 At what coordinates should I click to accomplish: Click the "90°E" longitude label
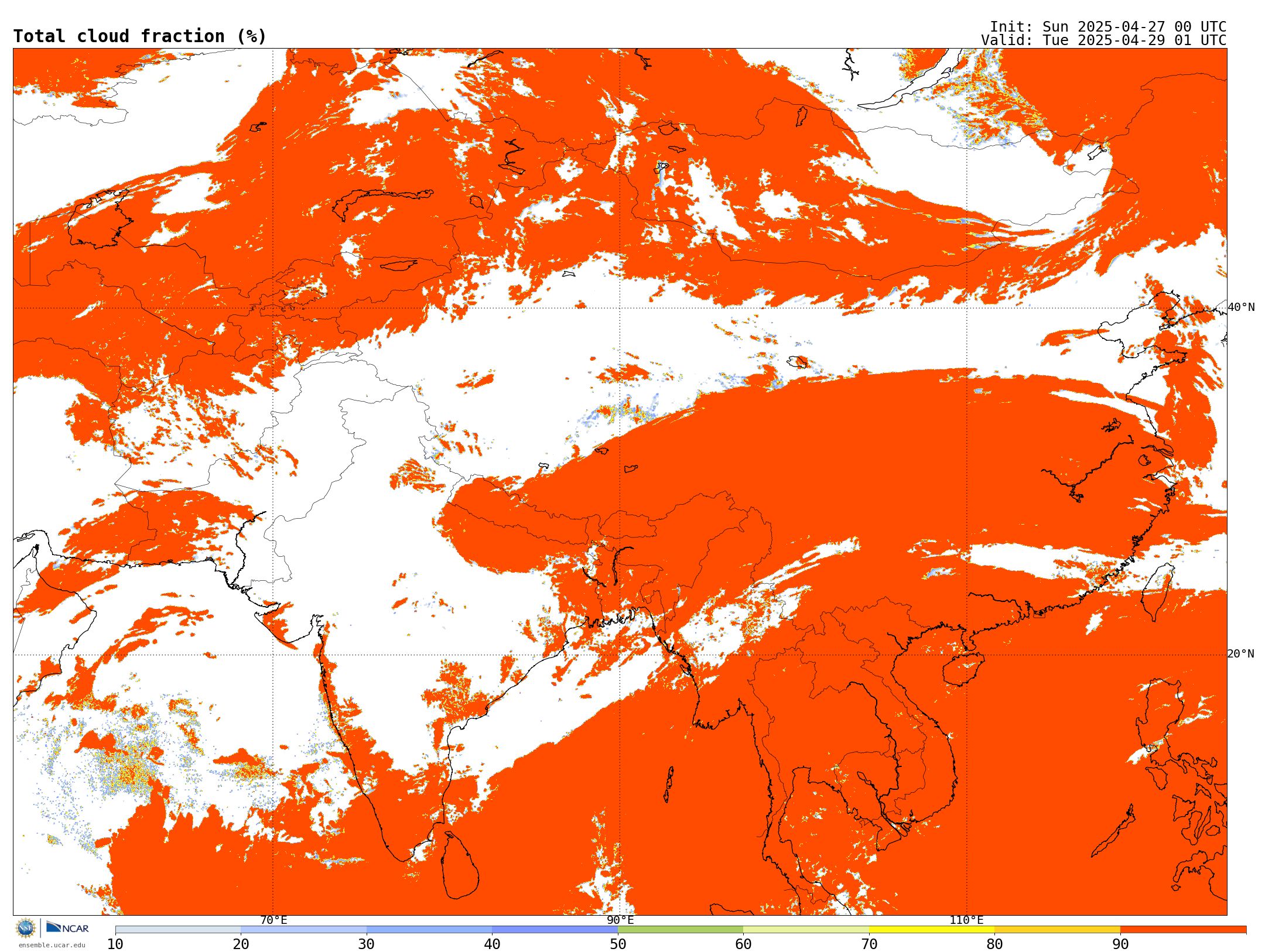point(620,920)
